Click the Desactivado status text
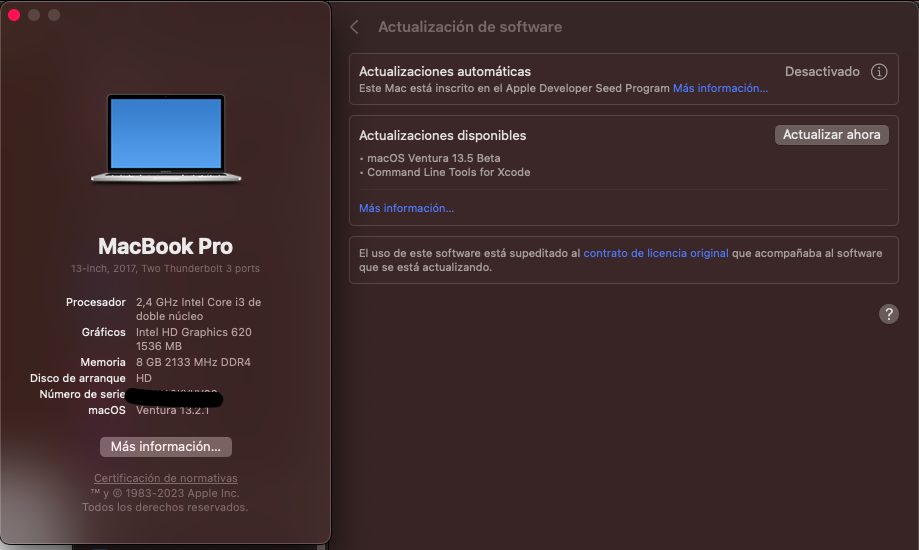This screenshot has height=550, width=919. click(822, 72)
